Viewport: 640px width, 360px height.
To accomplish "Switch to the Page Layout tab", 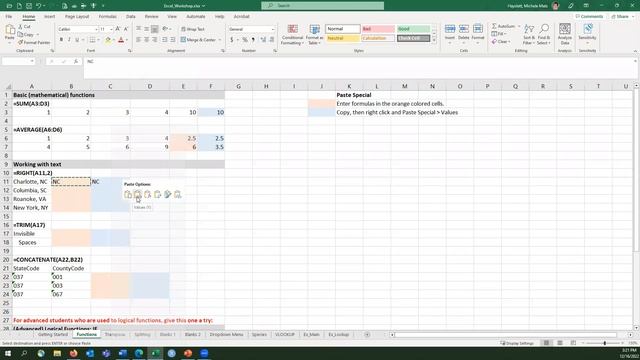I will click(77, 16).
